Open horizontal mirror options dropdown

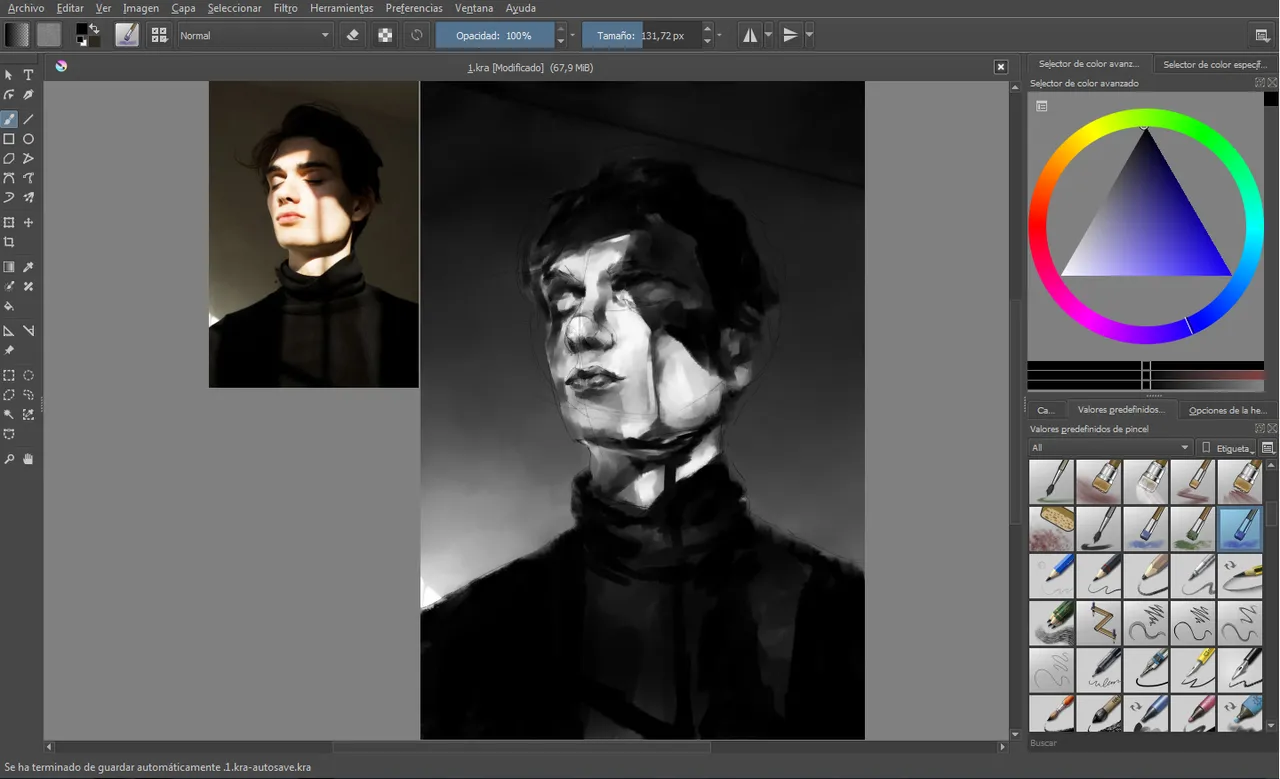coord(768,35)
